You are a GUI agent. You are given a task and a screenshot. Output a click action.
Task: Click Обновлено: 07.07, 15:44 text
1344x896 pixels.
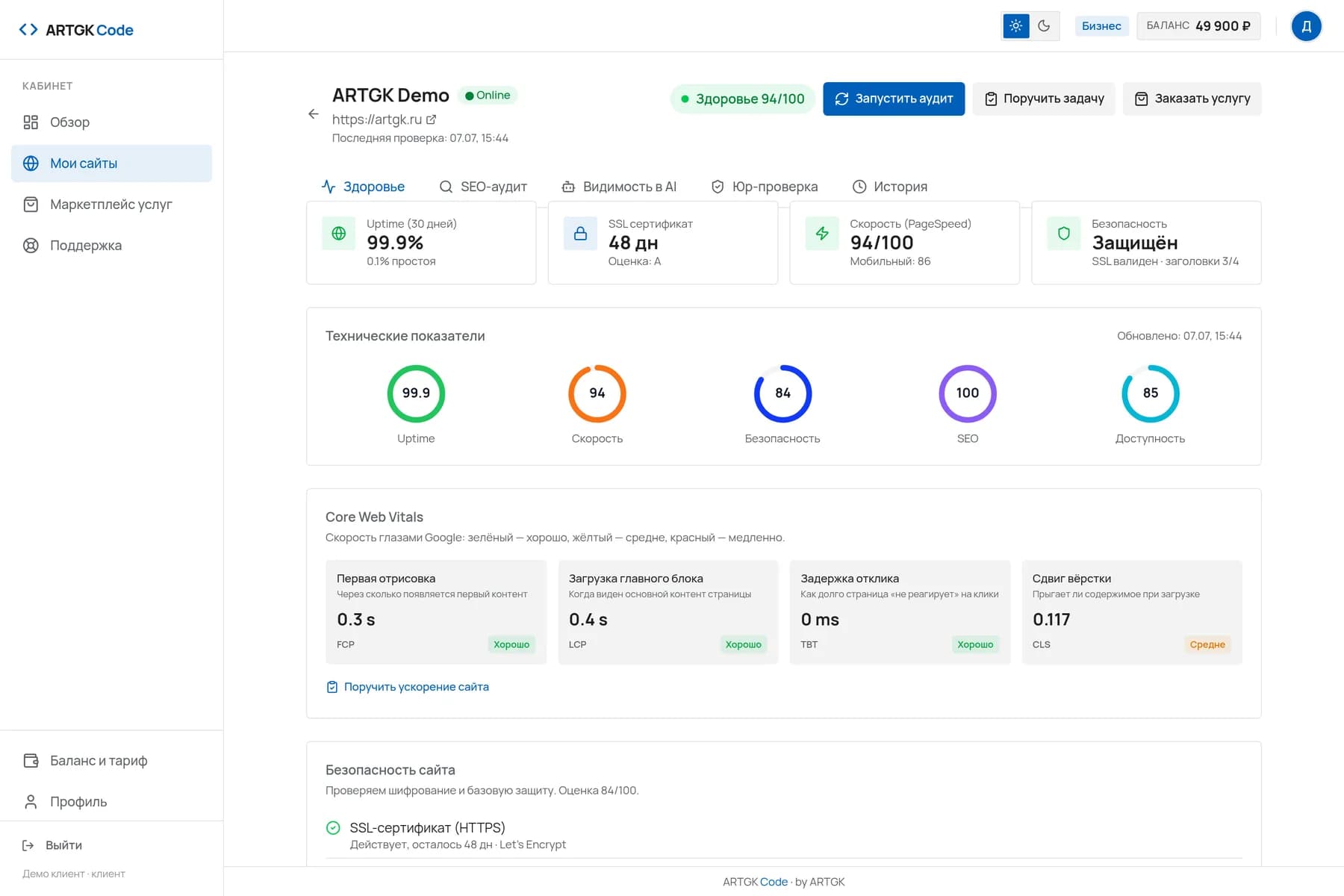coord(1180,336)
